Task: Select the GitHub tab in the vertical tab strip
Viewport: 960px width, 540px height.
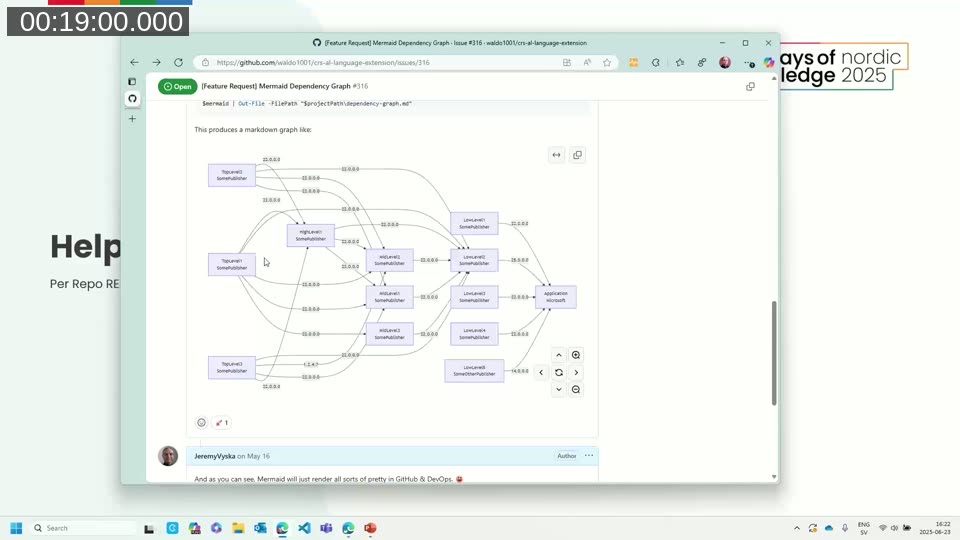Action: click(132, 99)
